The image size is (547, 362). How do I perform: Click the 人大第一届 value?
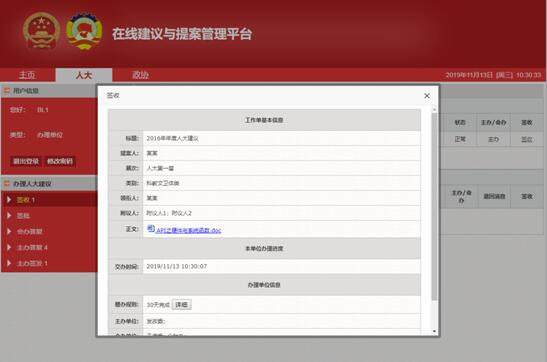[160, 168]
